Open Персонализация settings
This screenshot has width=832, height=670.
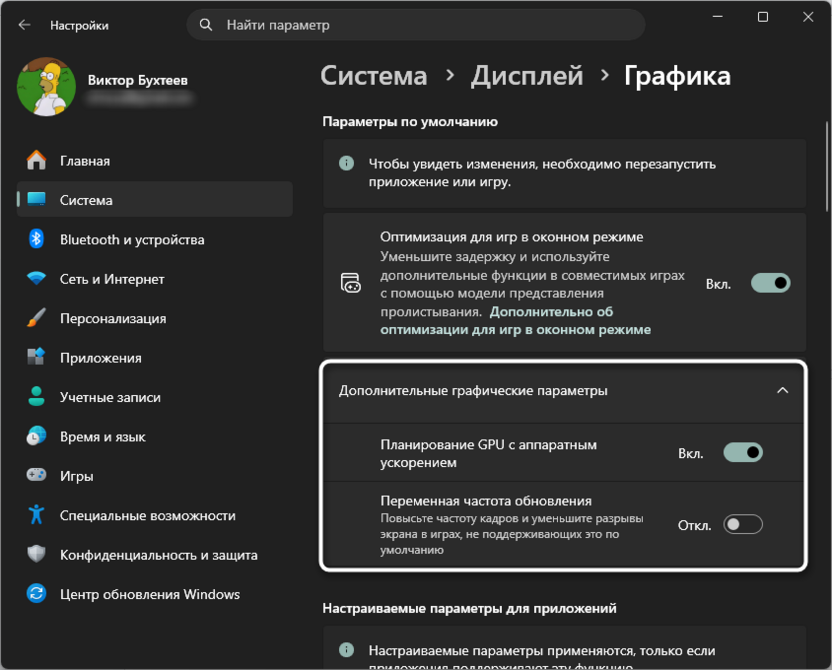[x=38, y=318]
